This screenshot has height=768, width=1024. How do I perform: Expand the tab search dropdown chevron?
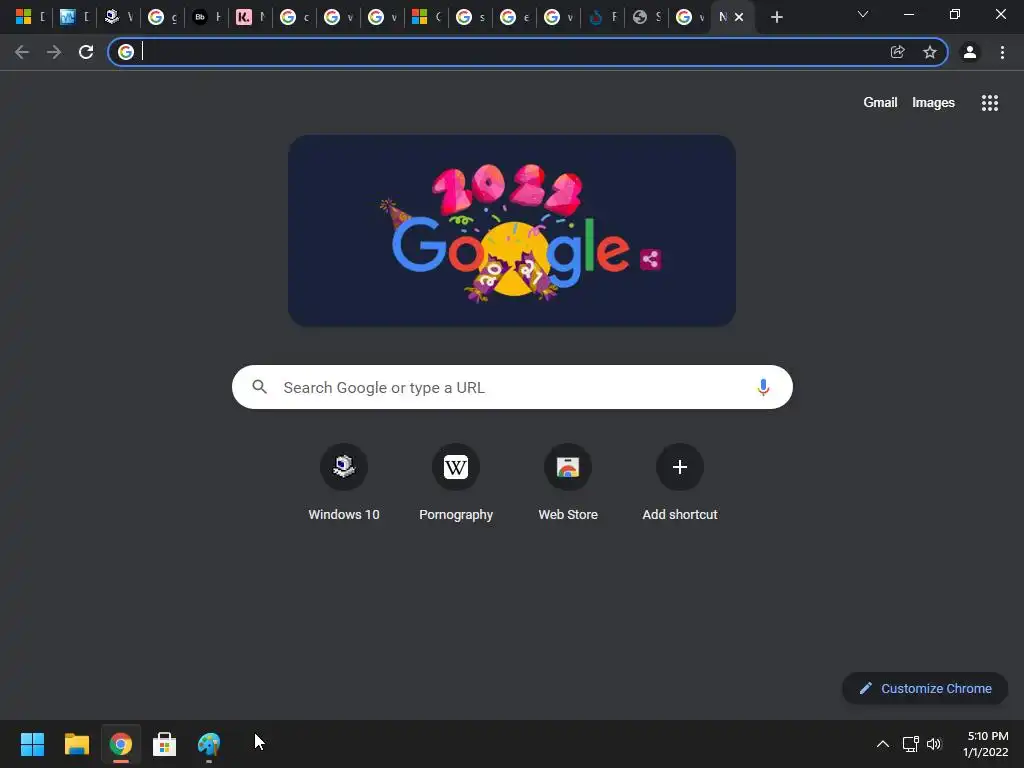point(863,14)
